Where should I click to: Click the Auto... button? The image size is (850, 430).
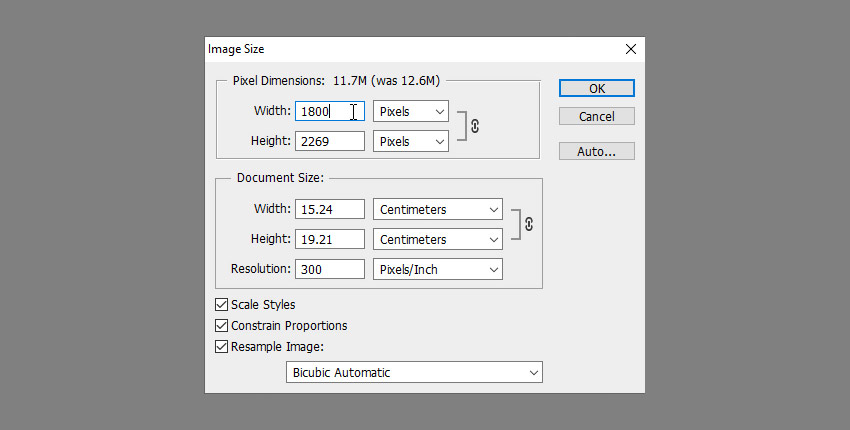pyautogui.click(x=597, y=151)
